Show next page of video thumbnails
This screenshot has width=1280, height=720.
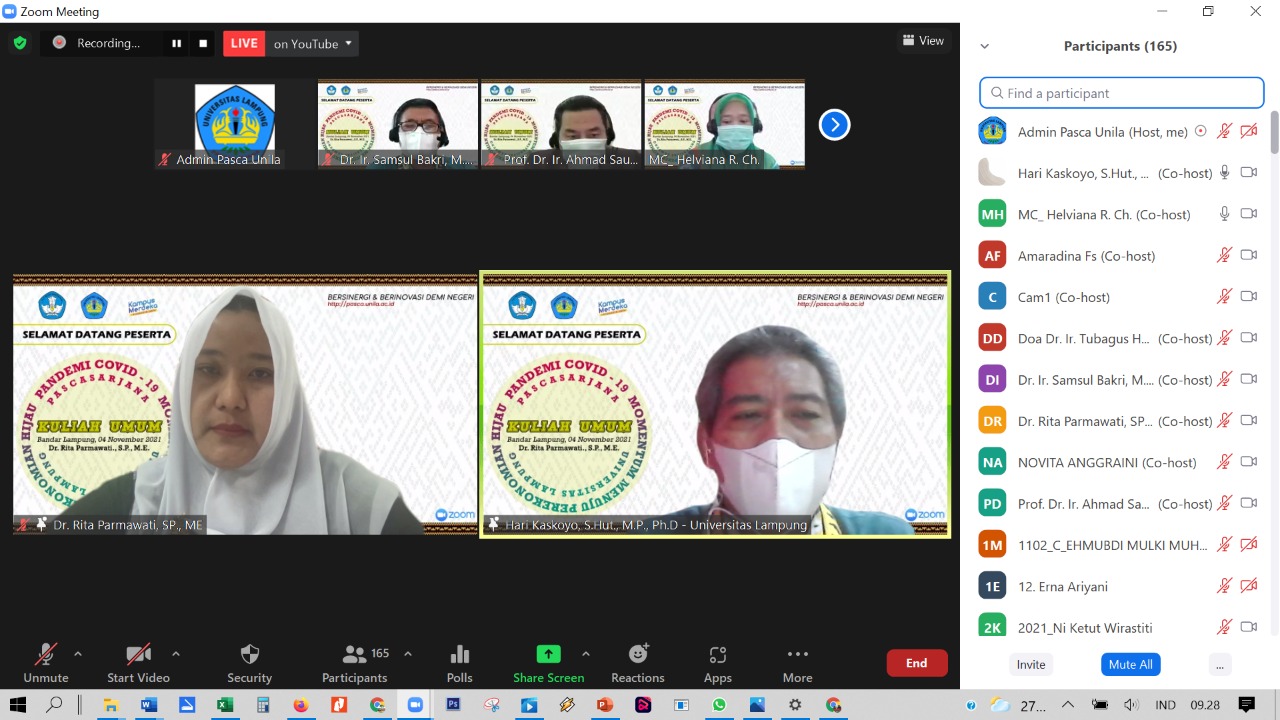[834, 125]
